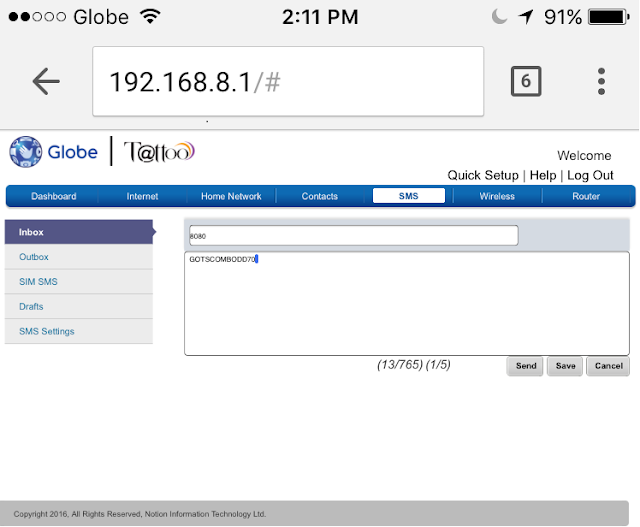The width and height of the screenshot is (640, 527).
Task: Tap the location services arrow icon
Action: tap(526, 17)
